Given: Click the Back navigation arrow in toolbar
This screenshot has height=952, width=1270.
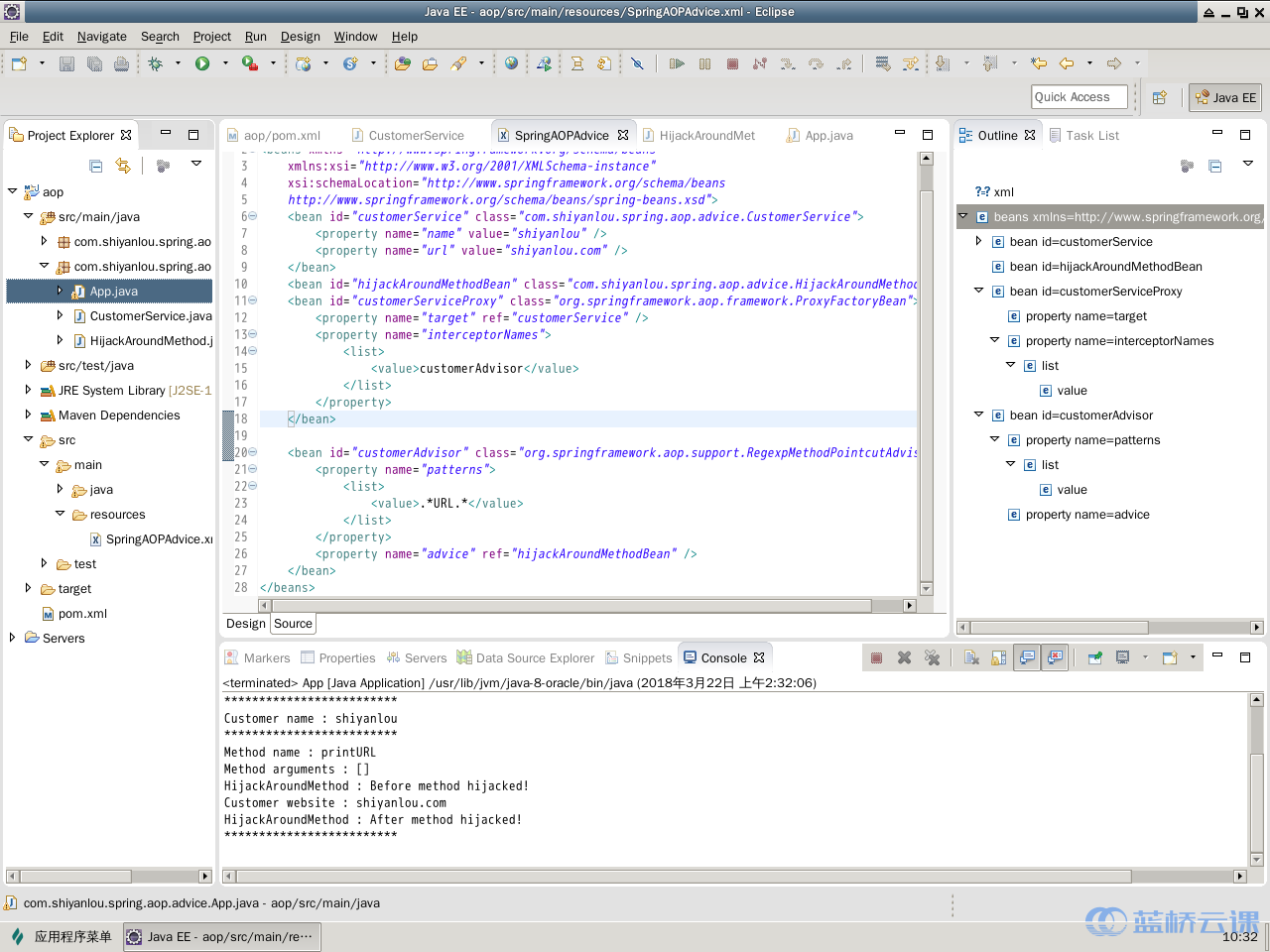Looking at the screenshot, I should click(1067, 63).
